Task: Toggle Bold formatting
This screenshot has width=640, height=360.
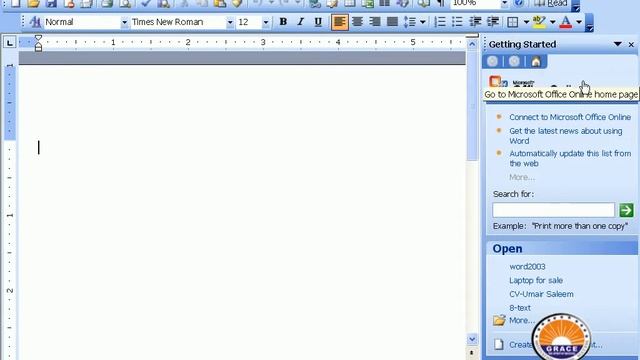Action: click(x=283, y=22)
